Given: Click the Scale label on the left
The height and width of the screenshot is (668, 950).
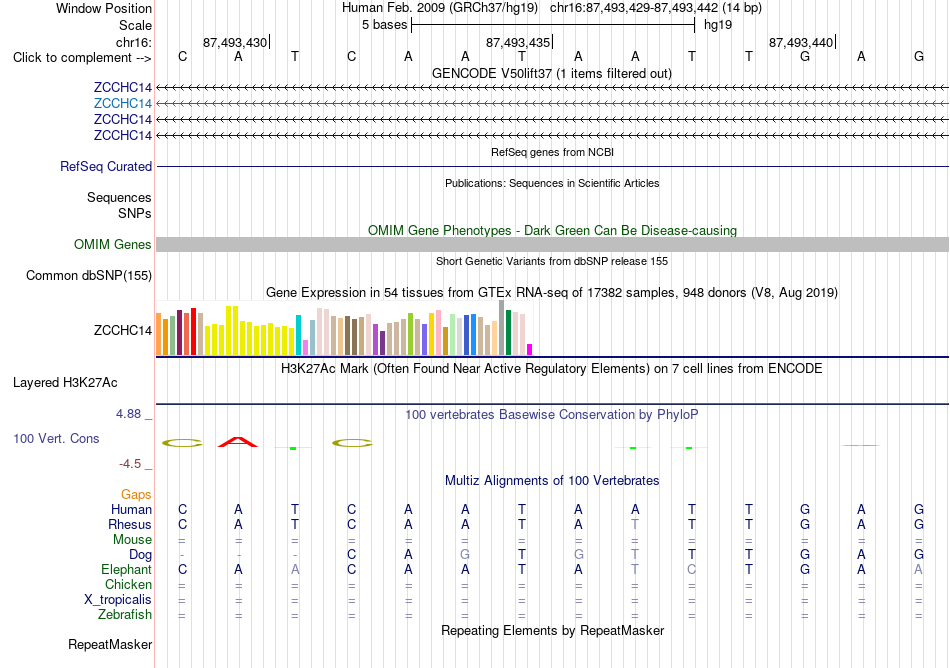Looking at the screenshot, I should (x=136, y=25).
